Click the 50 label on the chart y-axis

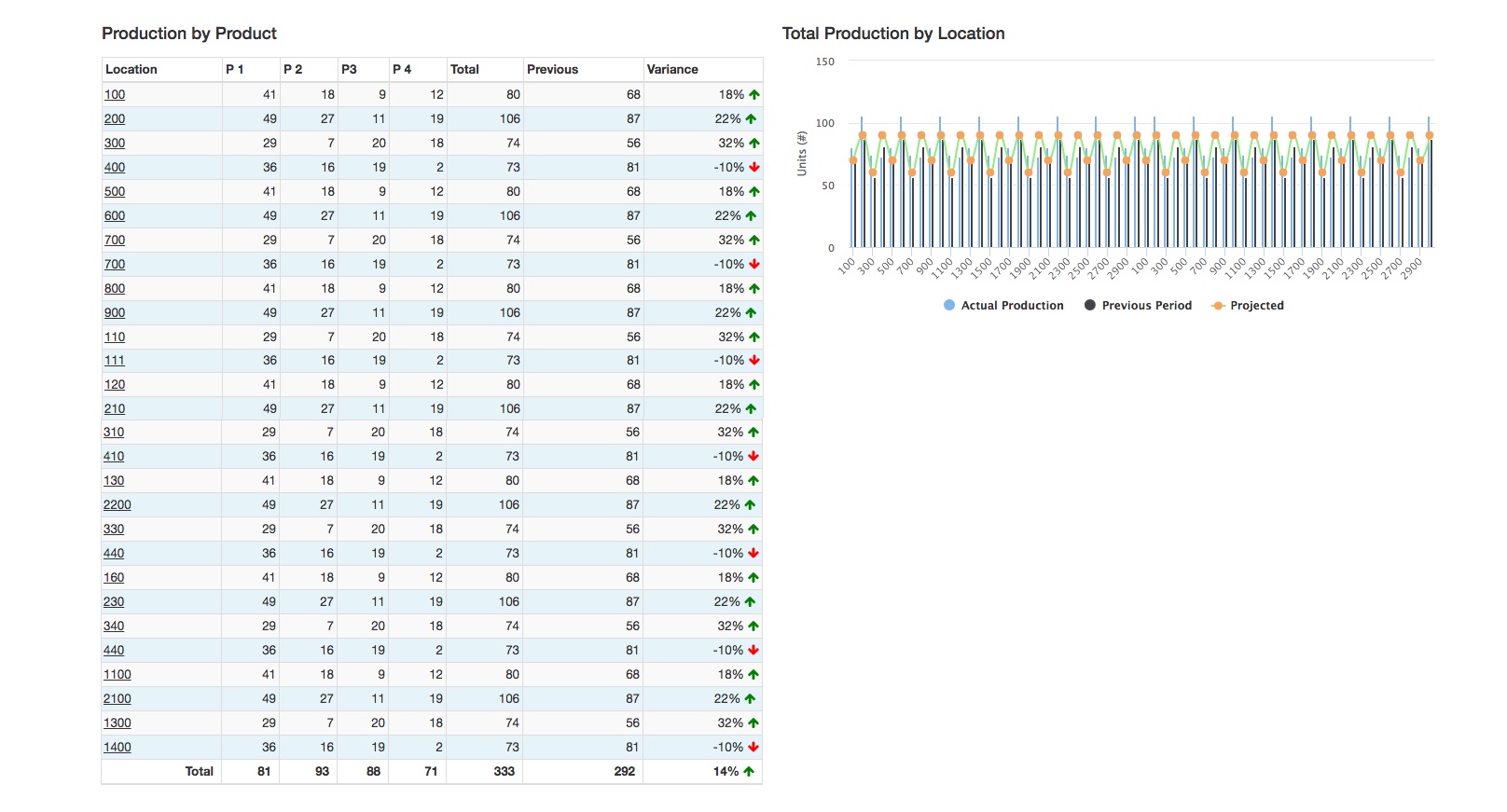(x=828, y=186)
